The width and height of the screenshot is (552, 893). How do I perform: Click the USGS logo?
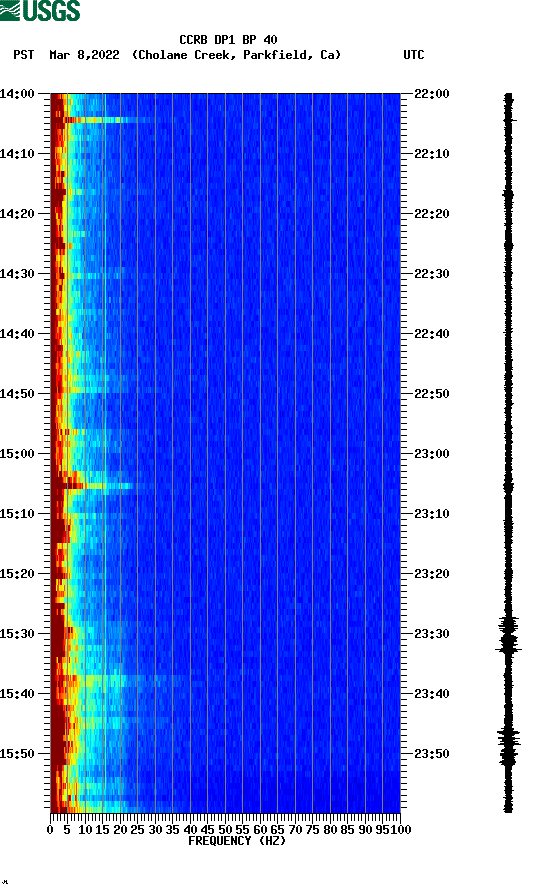click(x=40, y=10)
